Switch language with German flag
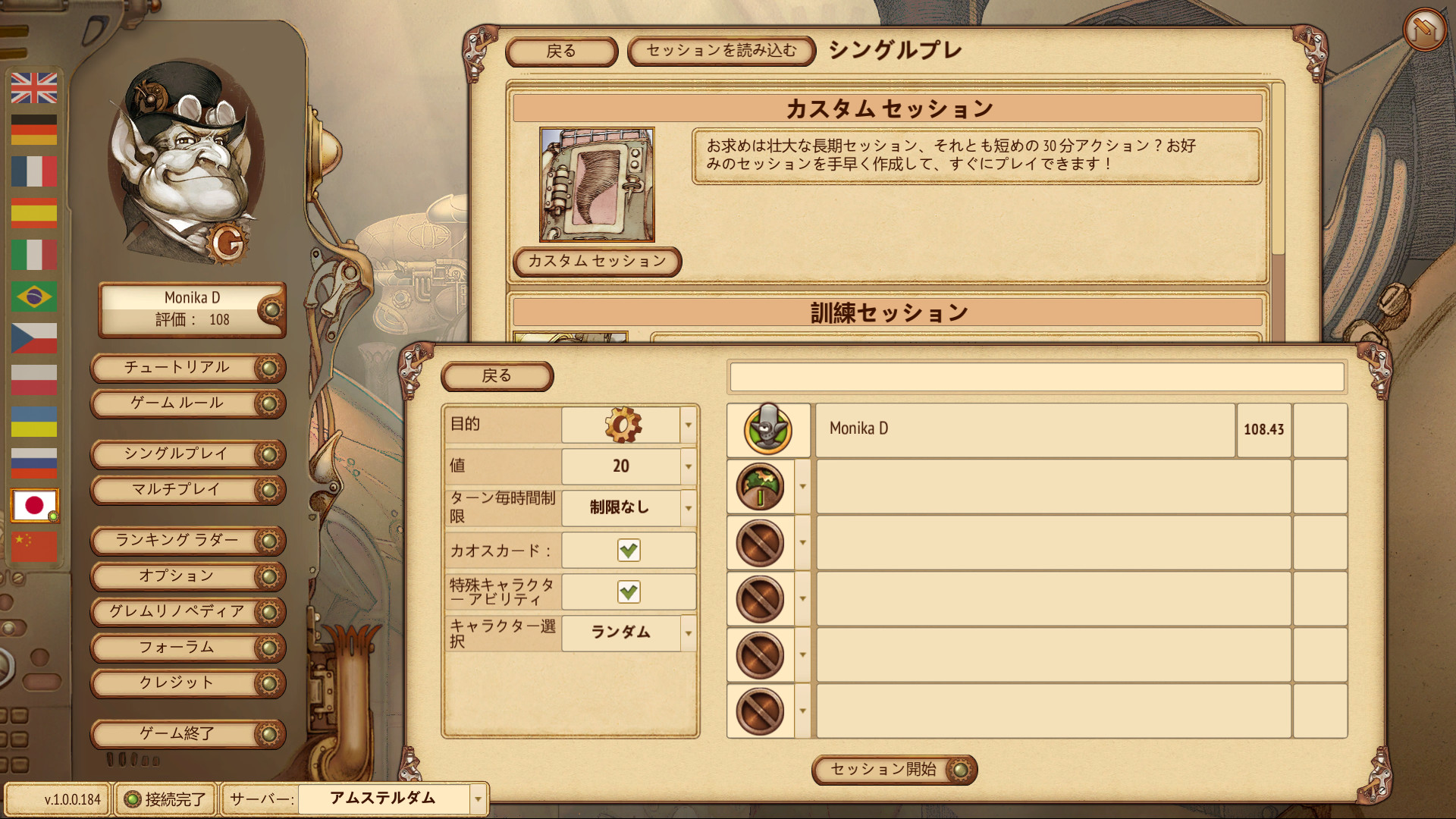This screenshot has height=819, width=1456. 34,130
